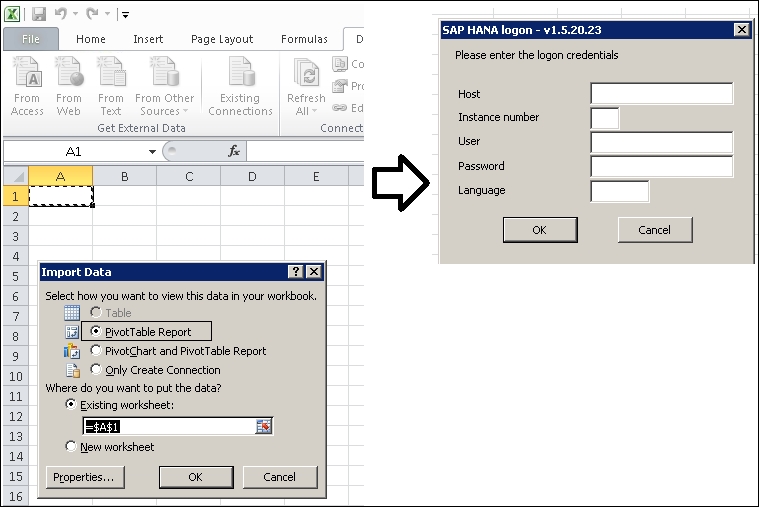Close the SAP HANA logon window

(742, 30)
